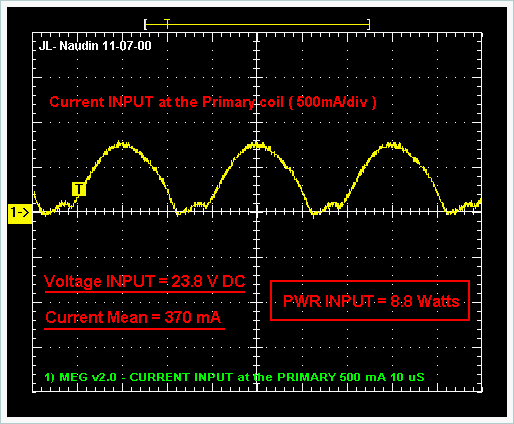Screen dimensions: 514x424
Task: Click the Voltage INPUT = 23.8 V DC label
Action: (x=145, y=281)
